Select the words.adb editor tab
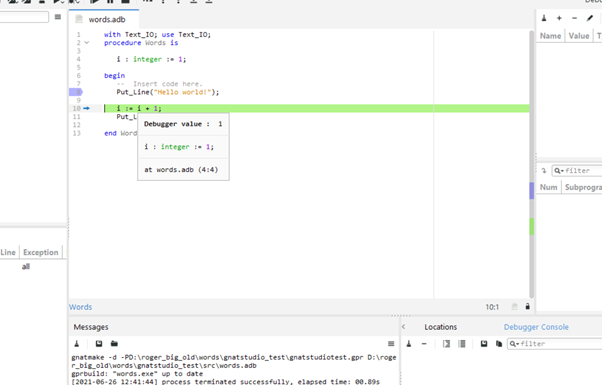This screenshot has width=602, height=385. (104, 19)
